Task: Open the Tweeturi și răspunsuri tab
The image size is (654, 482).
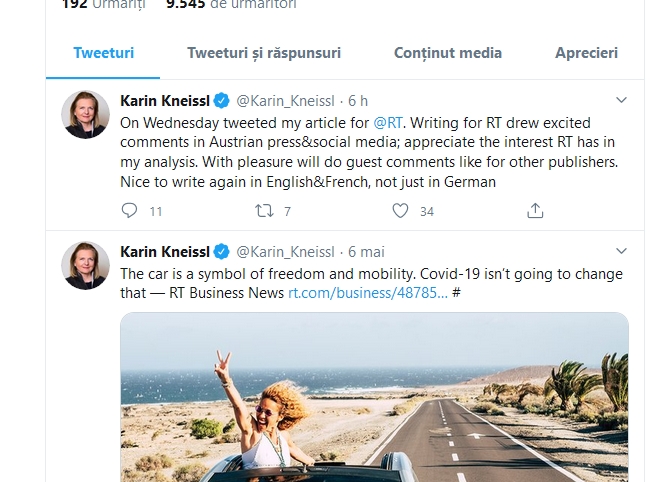Action: pos(264,53)
